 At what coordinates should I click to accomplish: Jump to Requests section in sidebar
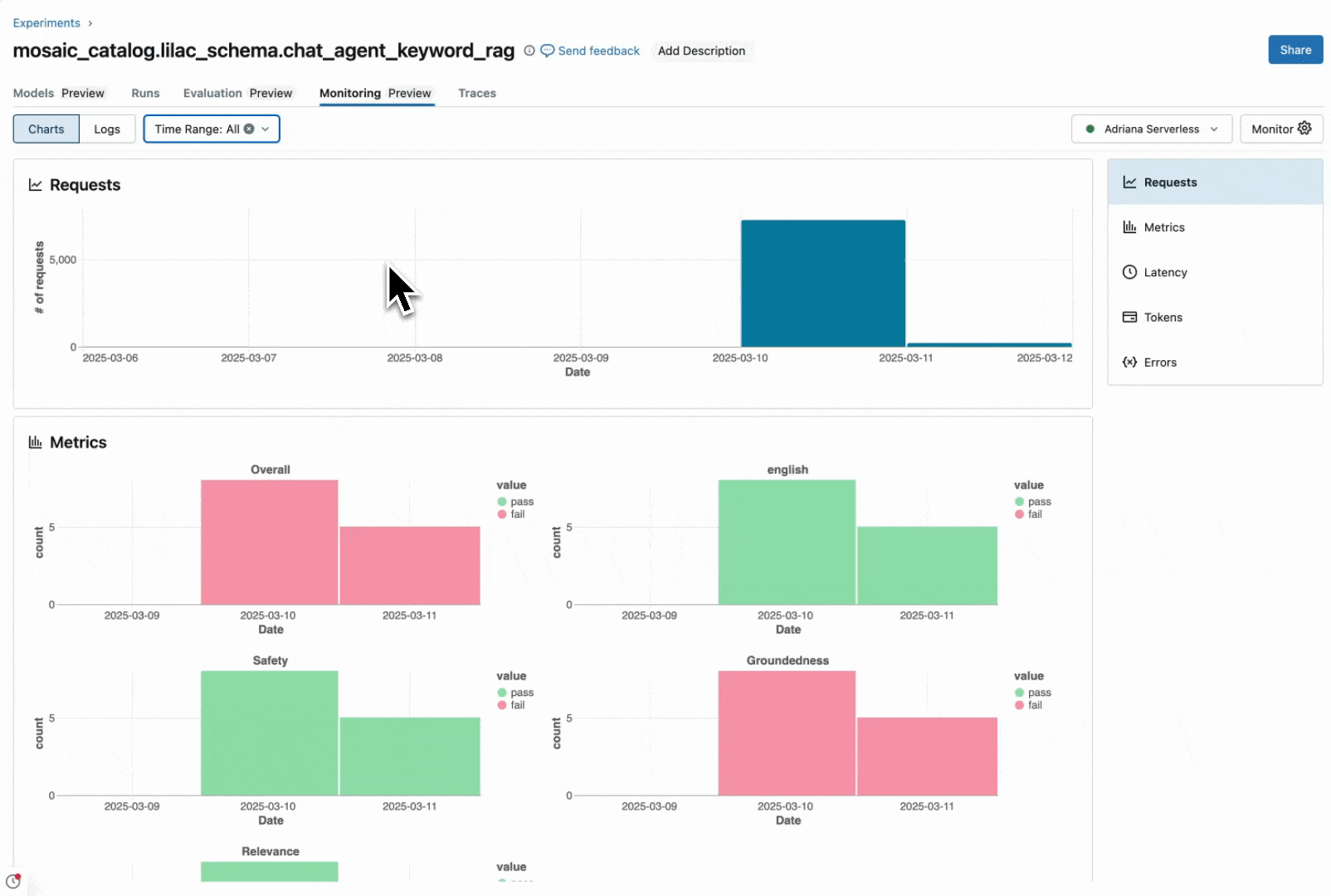click(1215, 183)
